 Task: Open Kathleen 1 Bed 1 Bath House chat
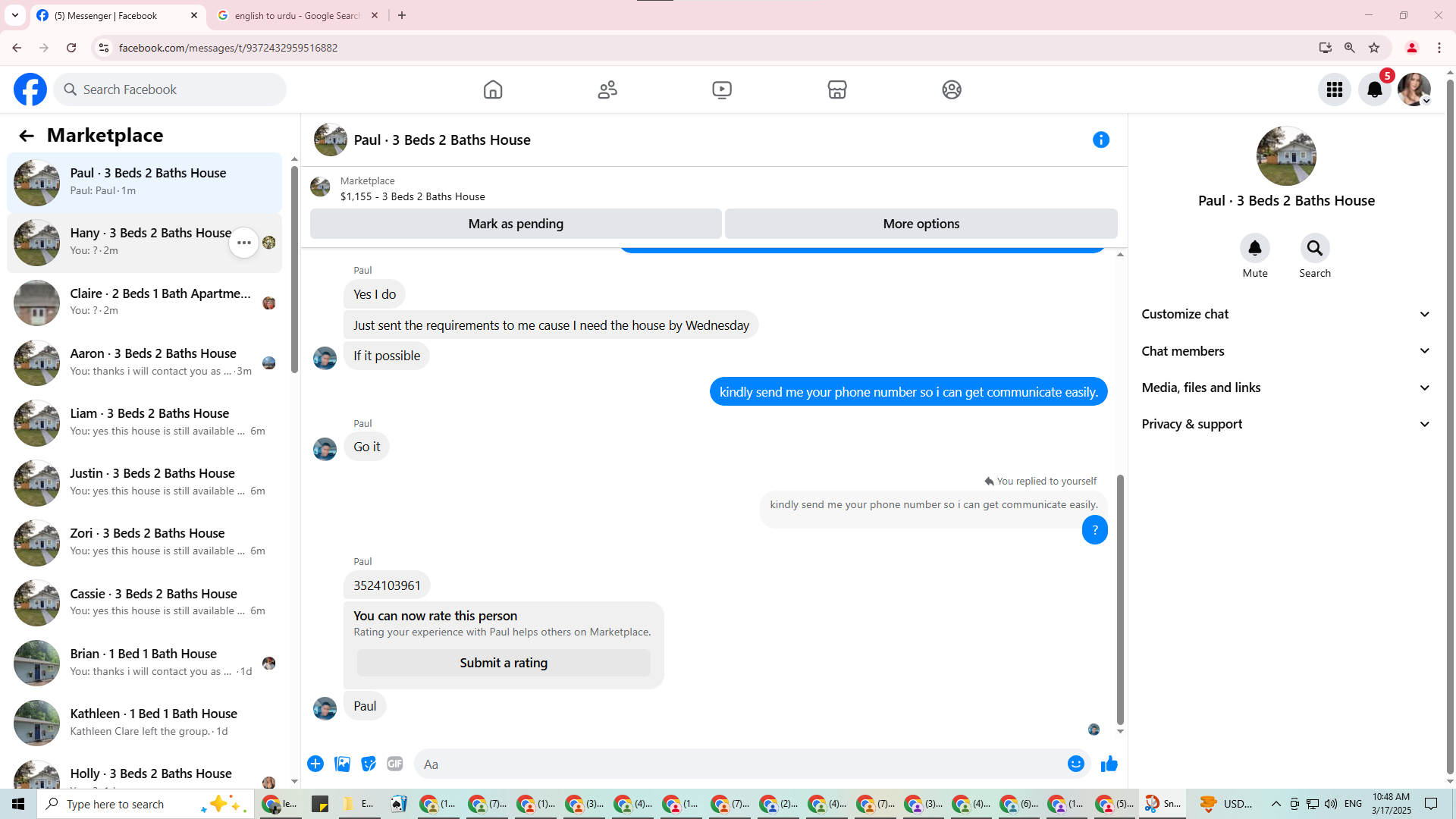[144, 723]
